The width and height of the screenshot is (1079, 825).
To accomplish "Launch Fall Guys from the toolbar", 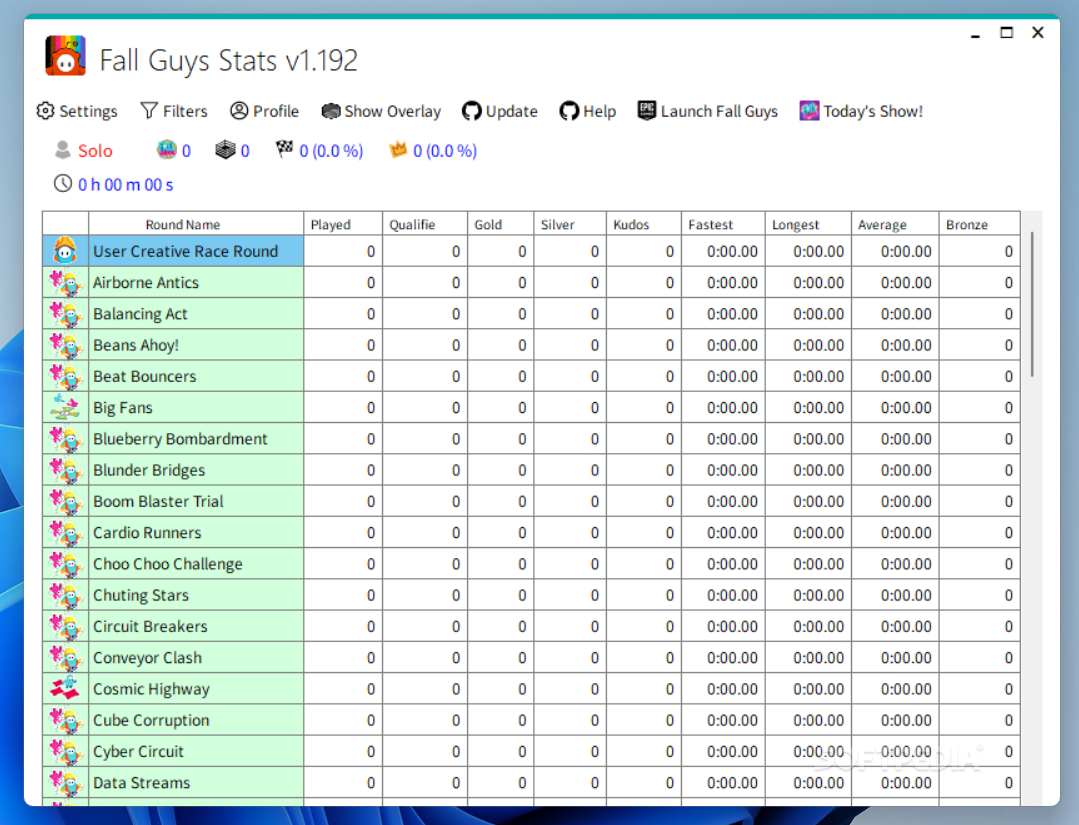I will tap(707, 111).
